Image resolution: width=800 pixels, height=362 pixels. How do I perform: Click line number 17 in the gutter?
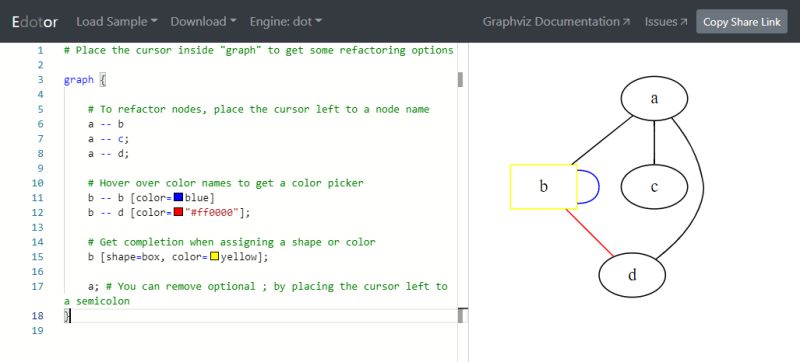[x=37, y=287]
